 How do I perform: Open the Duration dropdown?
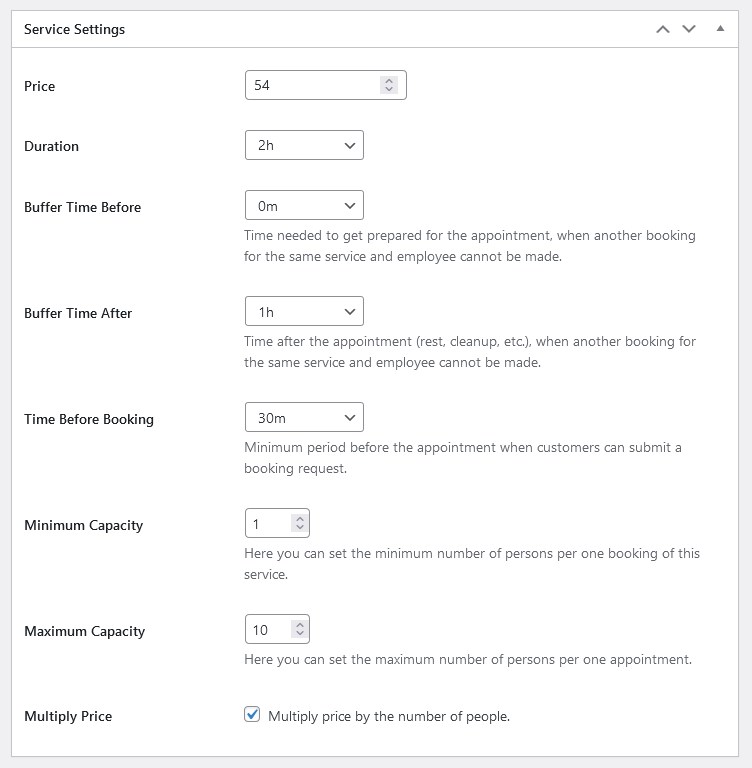304,145
